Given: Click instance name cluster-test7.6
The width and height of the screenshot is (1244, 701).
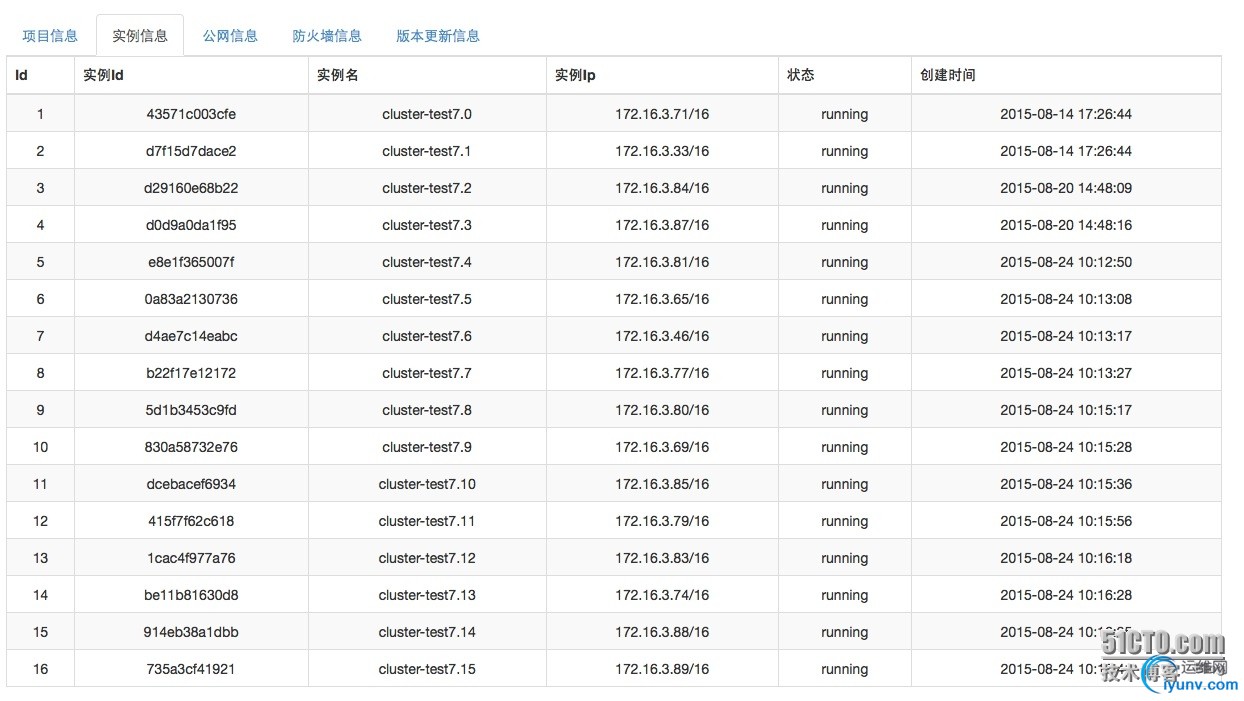Looking at the screenshot, I should [x=427, y=336].
